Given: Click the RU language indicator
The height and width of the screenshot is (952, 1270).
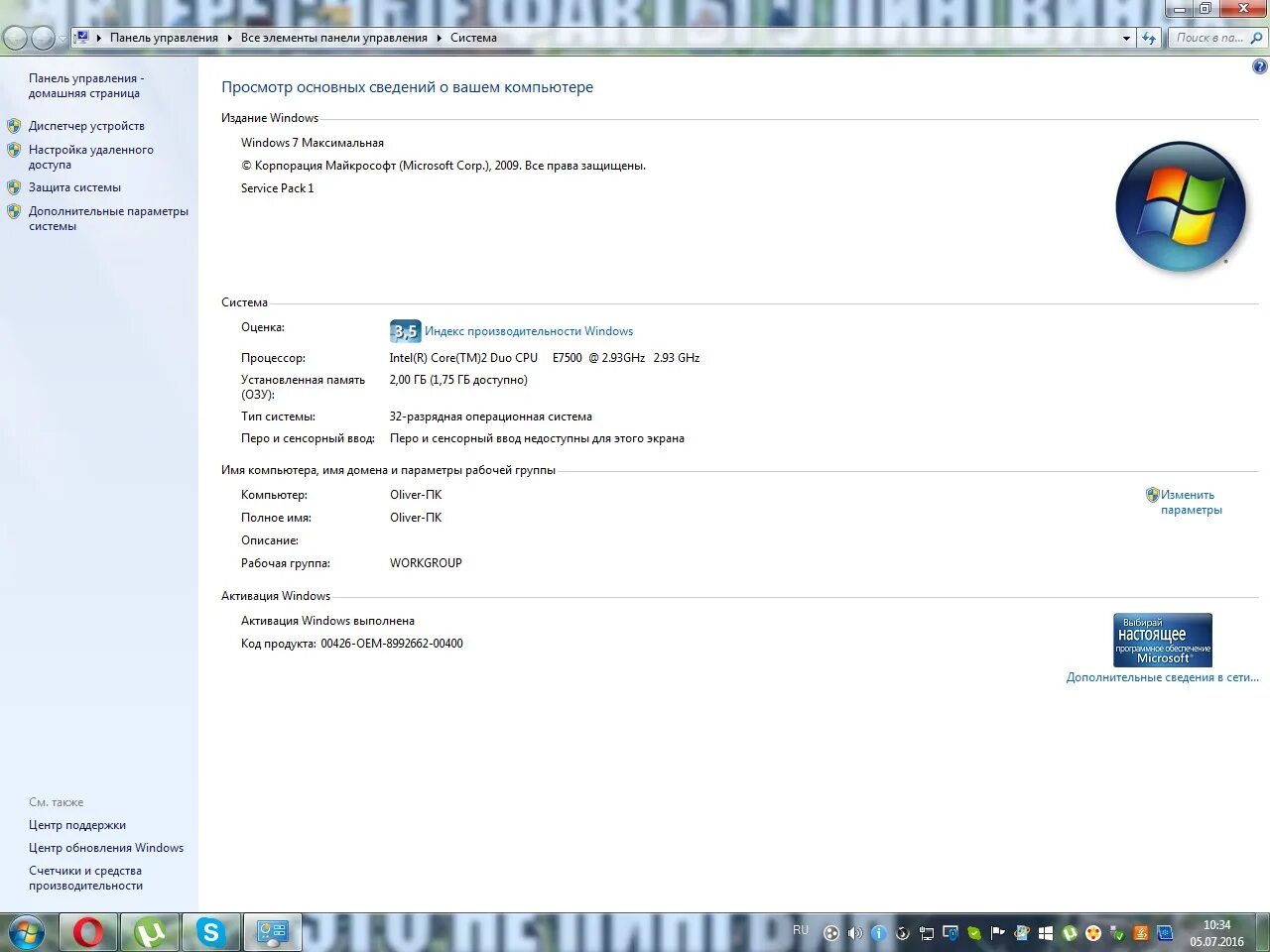Looking at the screenshot, I should click(801, 930).
